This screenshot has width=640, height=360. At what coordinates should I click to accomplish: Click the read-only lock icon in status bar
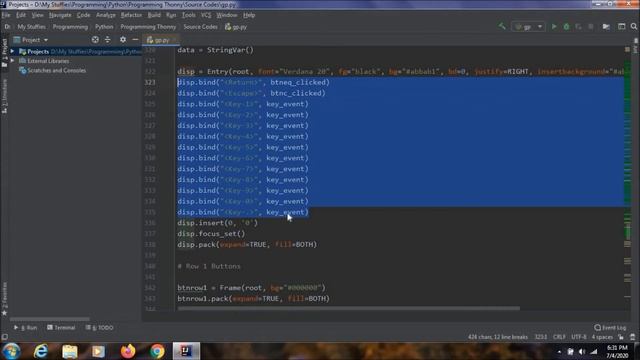[x=621, y=337]
